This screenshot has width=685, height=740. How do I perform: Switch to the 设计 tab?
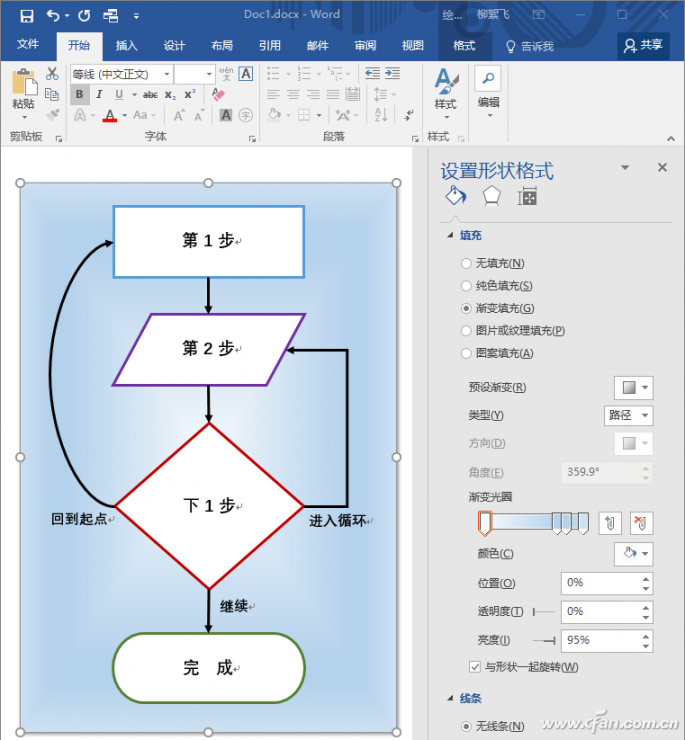tap(174, 45)
